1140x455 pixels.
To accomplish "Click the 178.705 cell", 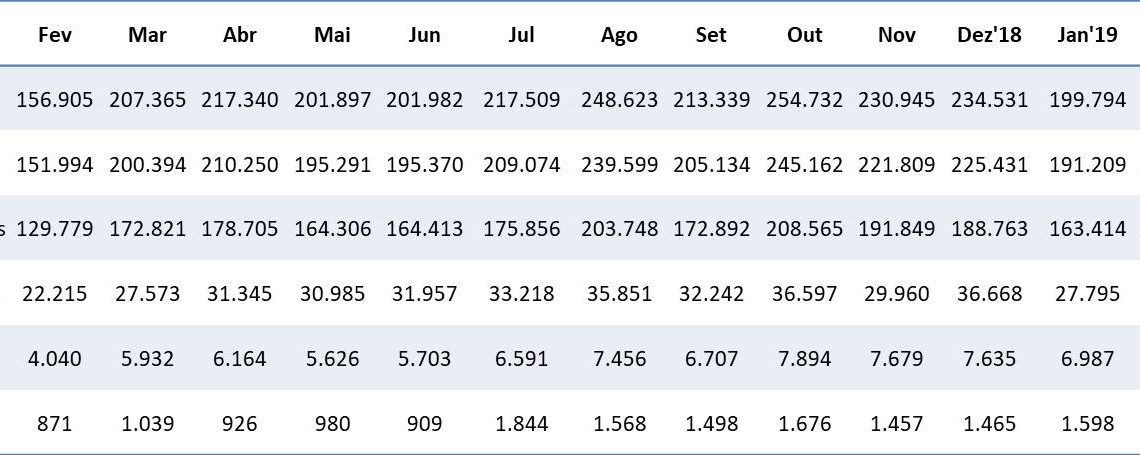I will click(240, 229).
